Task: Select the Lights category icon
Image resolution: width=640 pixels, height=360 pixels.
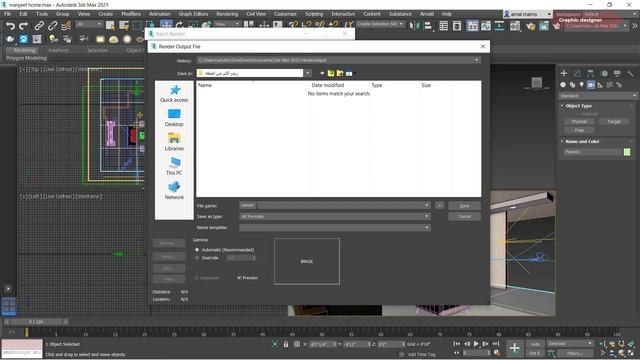Action: (x=582, y=85)
